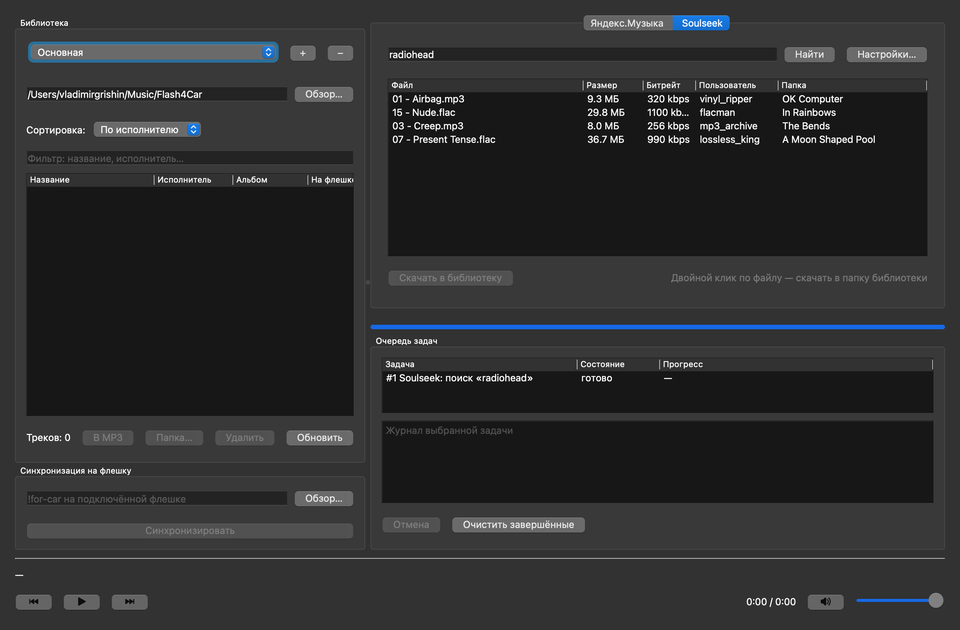Click the В MP3 button

point(108,438)
